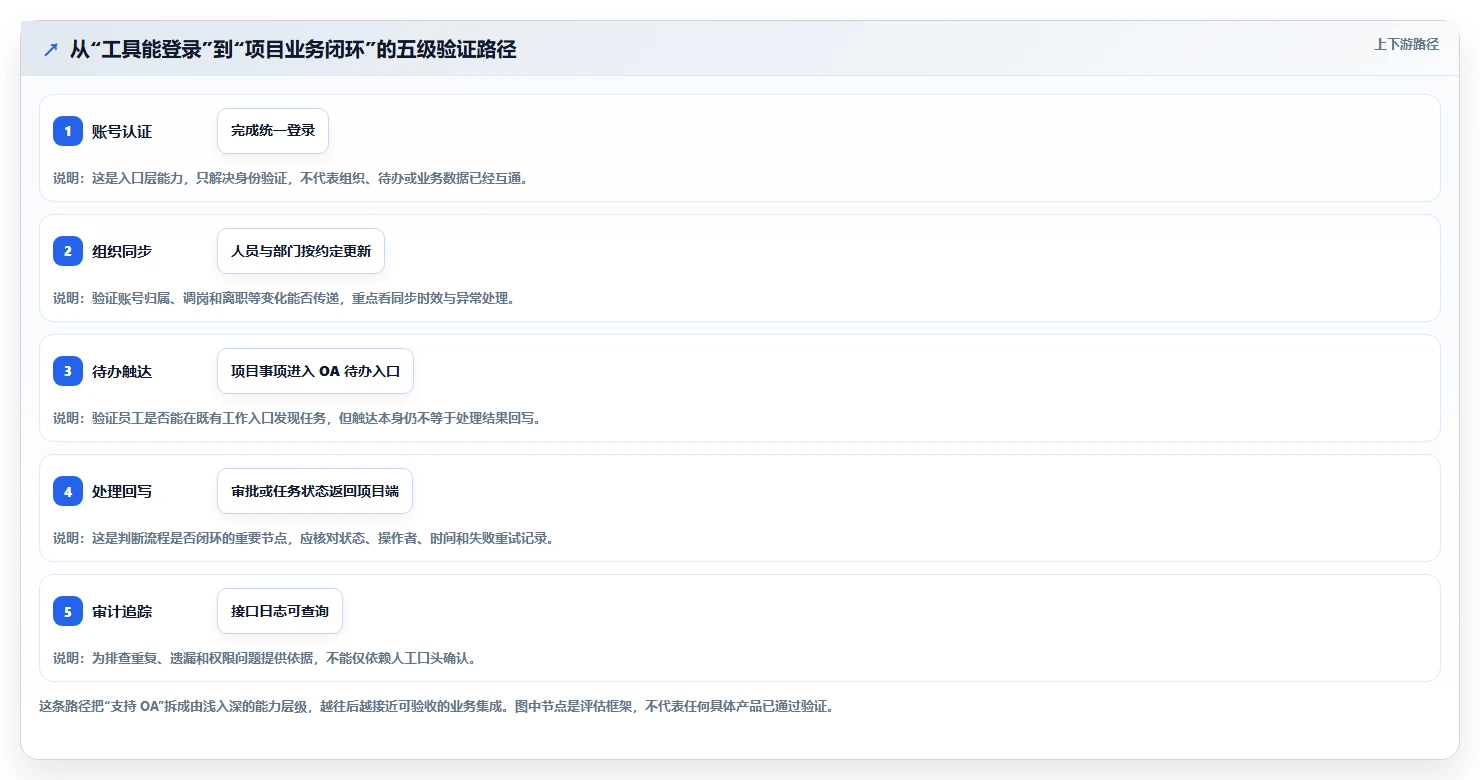
Task: Click step number 5 badge
Action: [x=68, y=611]
